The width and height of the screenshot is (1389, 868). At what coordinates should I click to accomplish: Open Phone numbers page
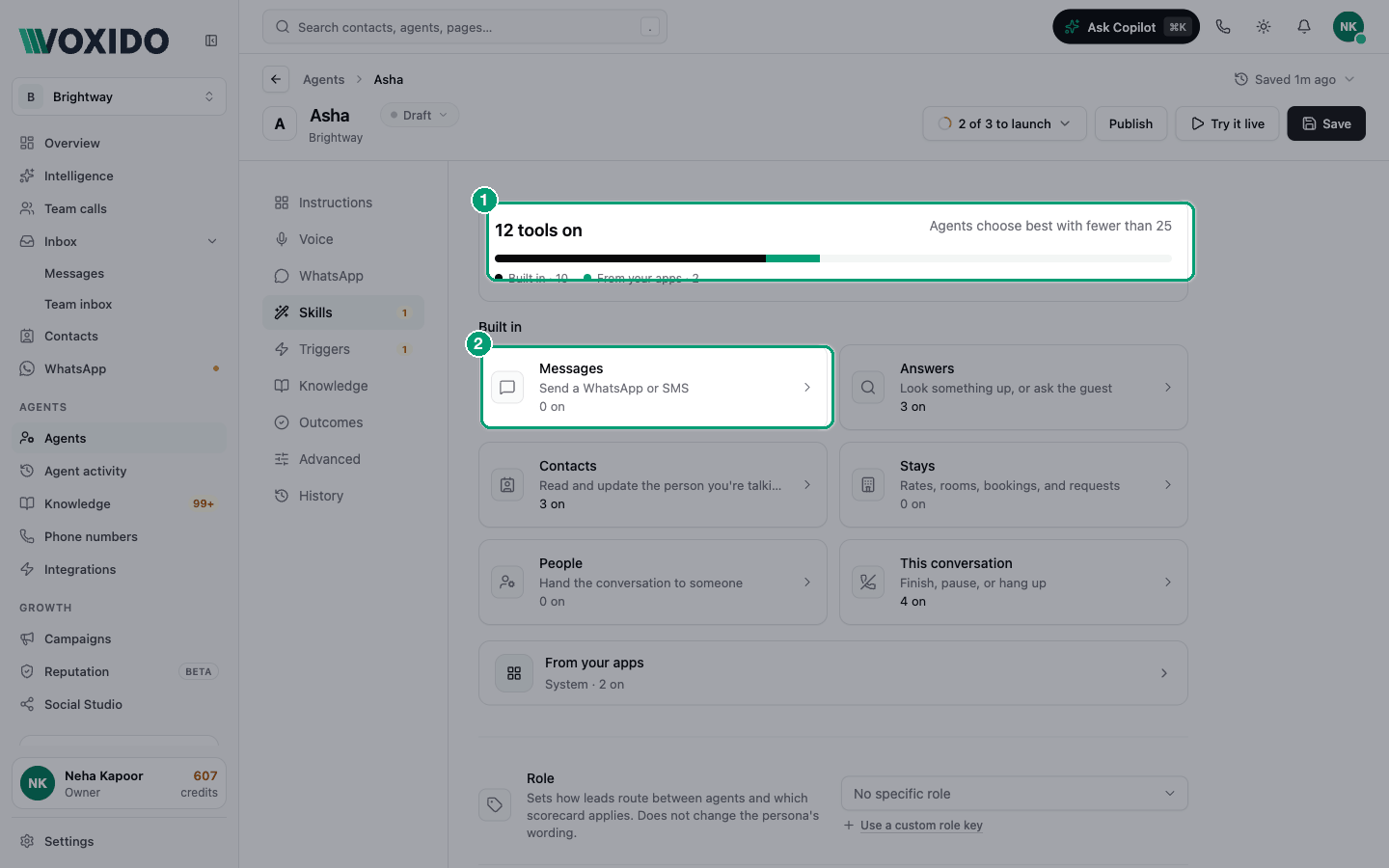[x=119, y=536]
